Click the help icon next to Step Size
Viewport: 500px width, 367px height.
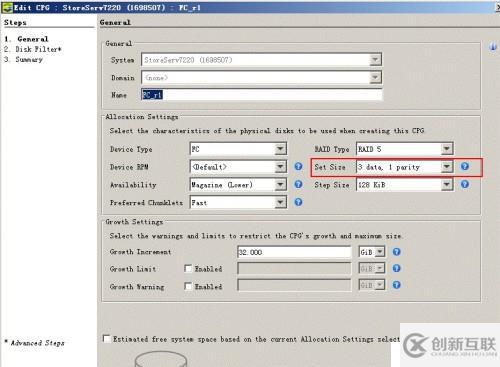[x=465, y=184]
